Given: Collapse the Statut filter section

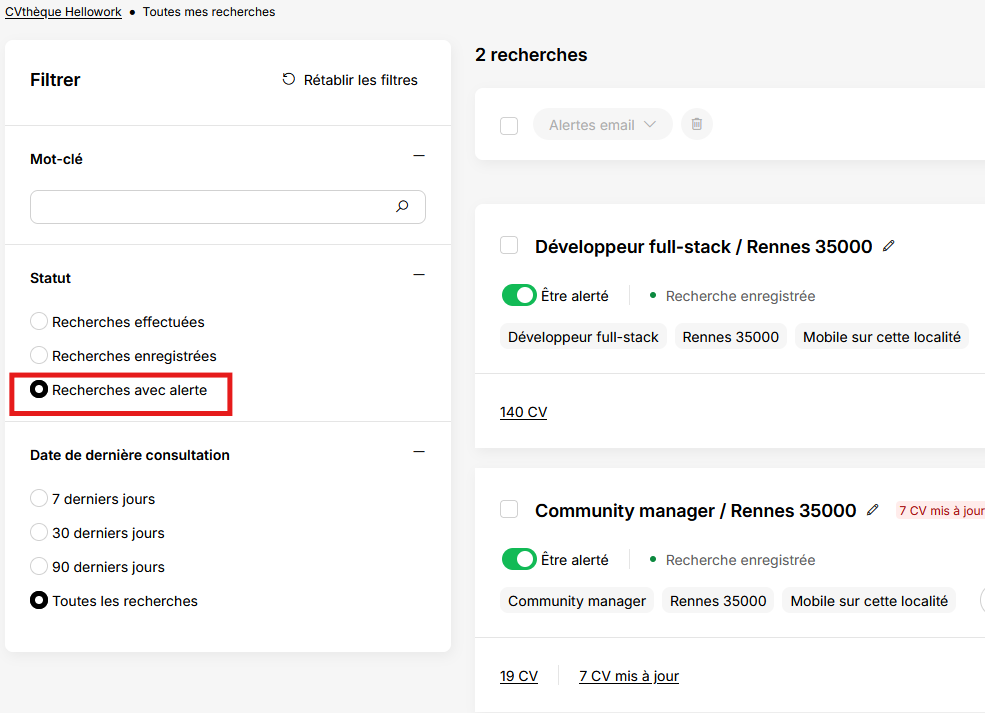Looking at the screenshot, I should (x=419, y=275).
